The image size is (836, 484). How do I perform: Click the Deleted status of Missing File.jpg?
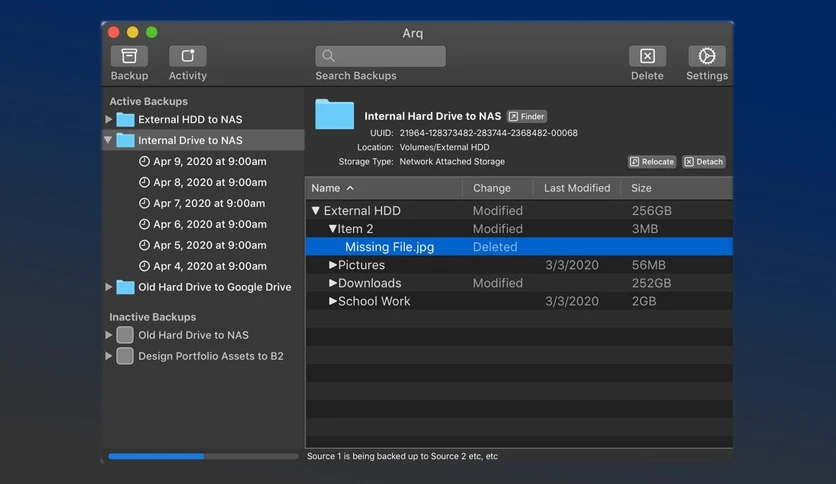pyautogui.click(x=495, y=247)
